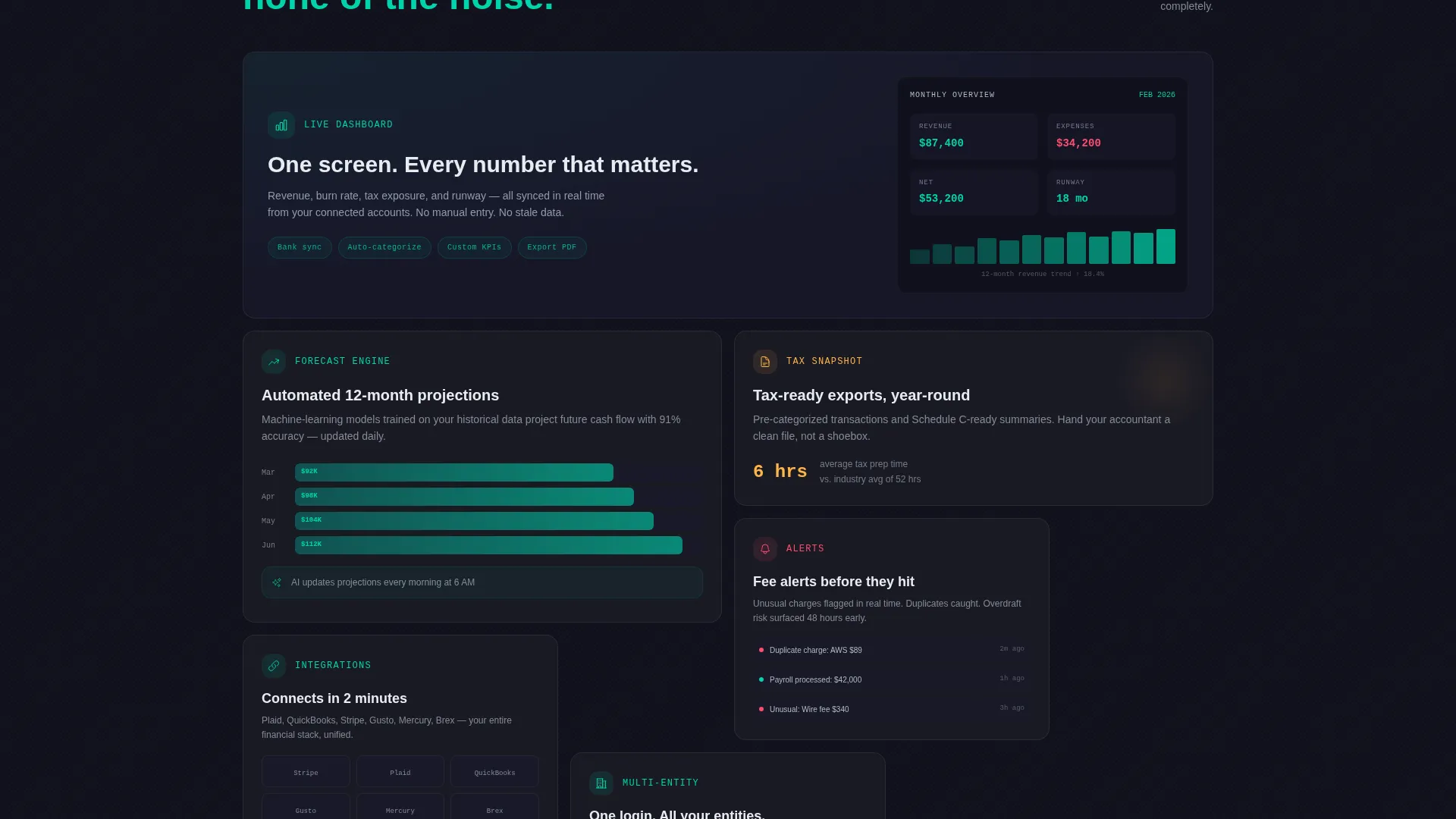Click heading Automated 12-month projections

[x=380, y=395]
